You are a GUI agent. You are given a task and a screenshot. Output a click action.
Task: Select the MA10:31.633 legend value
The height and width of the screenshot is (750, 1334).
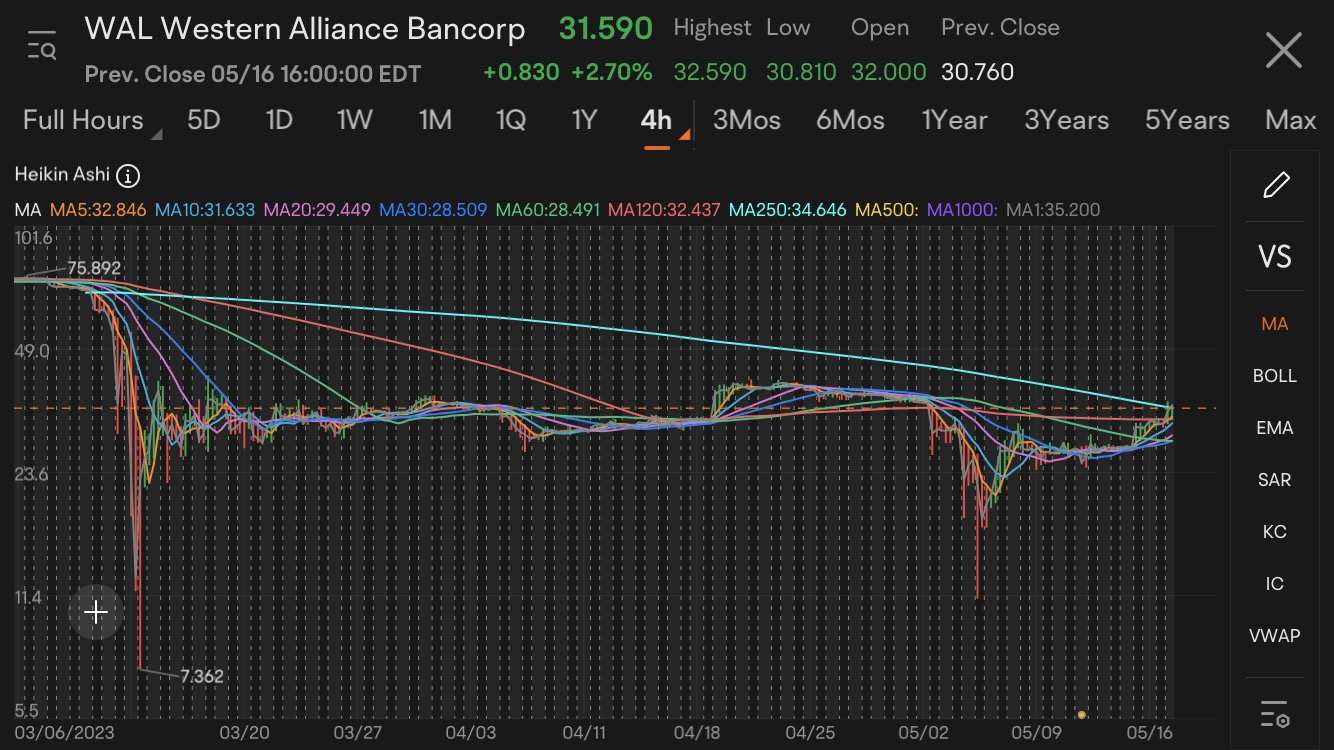205,210
